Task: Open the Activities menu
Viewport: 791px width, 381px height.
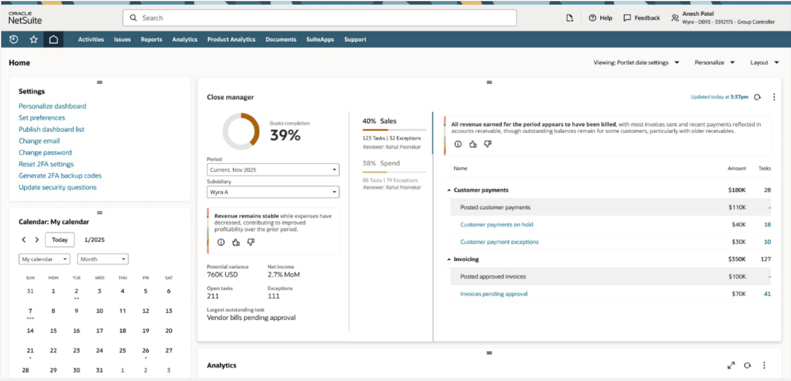Action: tap(91, 39)
